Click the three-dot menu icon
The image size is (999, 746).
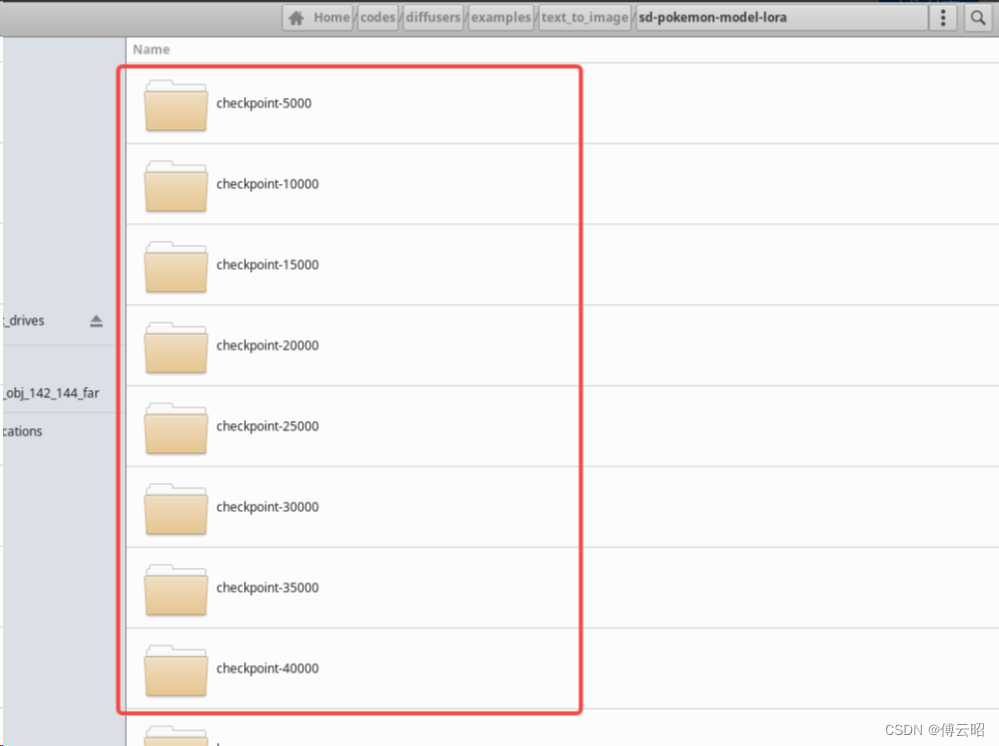[x=942, y=17]
